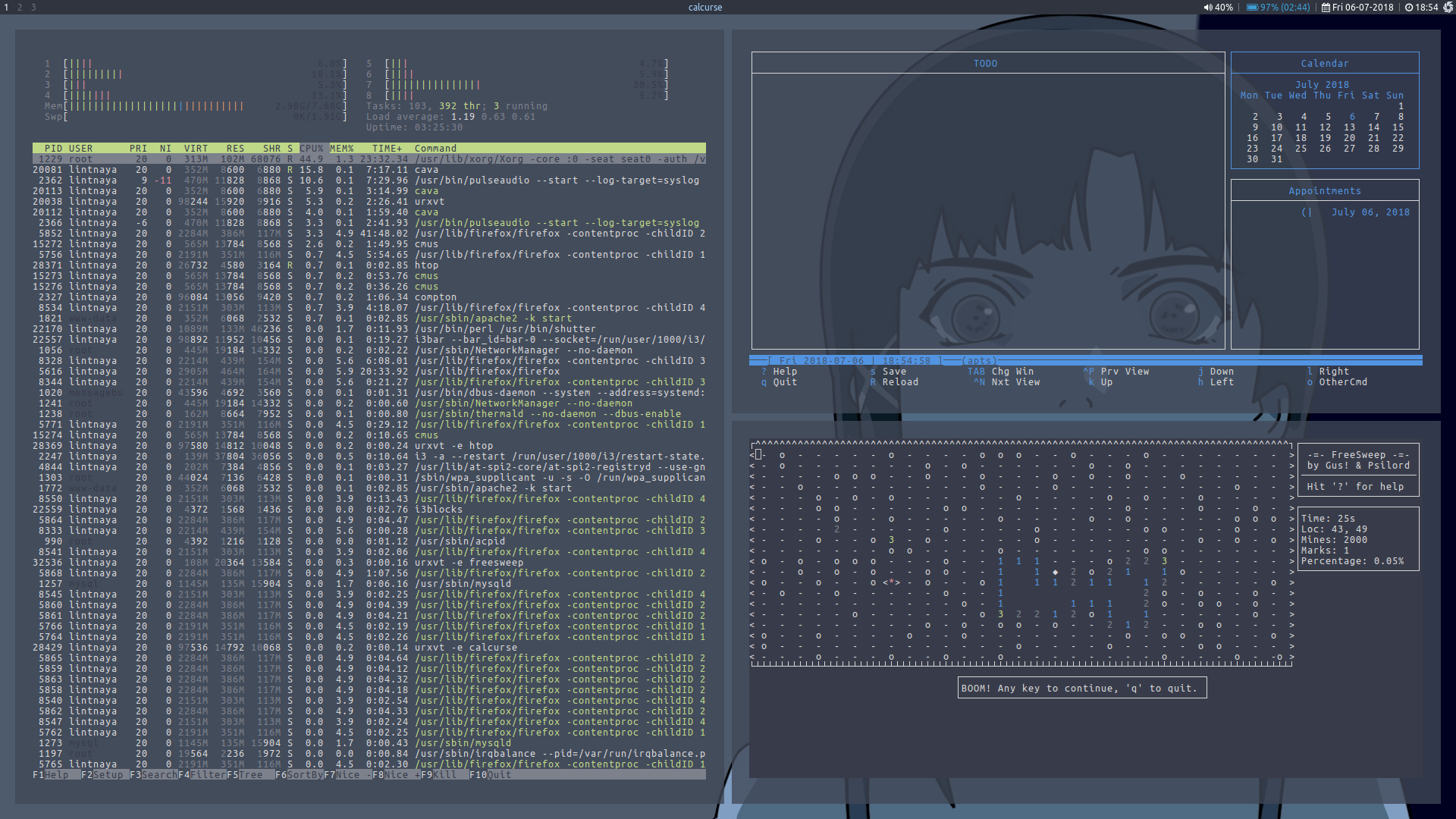The width and height of the screenshot is (1456, 819).
Task: Toggle sorting by the CPU% column header
Action: pyautogui.click(x=311, y=148)
